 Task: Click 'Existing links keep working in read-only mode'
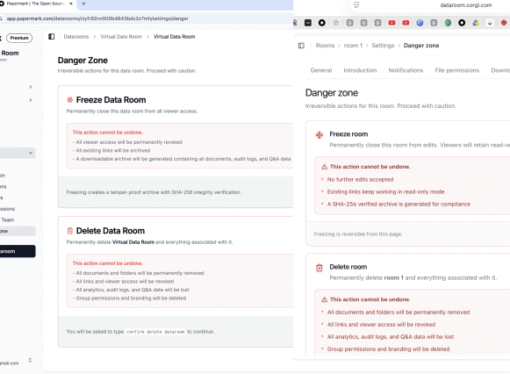[x=386, y=192]
